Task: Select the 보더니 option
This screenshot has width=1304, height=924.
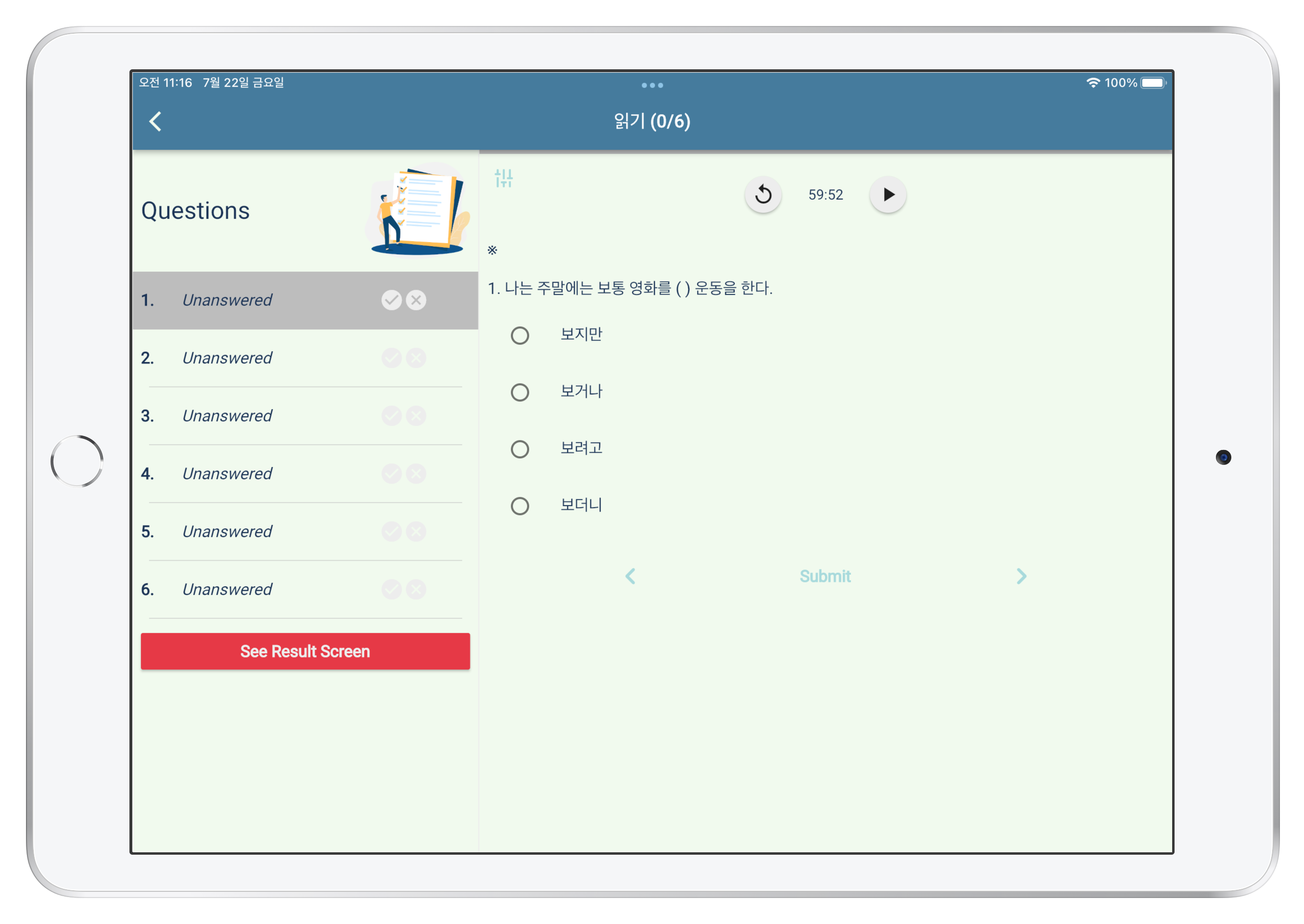Action: 520,505
